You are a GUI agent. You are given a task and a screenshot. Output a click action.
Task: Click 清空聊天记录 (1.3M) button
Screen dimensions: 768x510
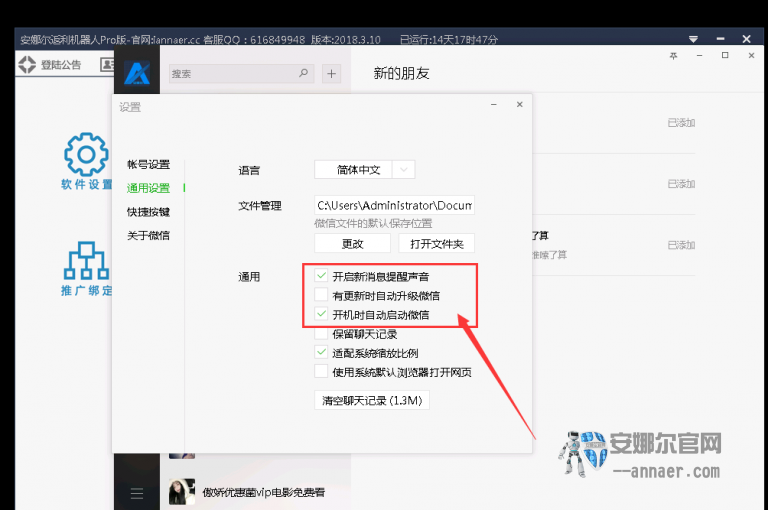point(372,400)
